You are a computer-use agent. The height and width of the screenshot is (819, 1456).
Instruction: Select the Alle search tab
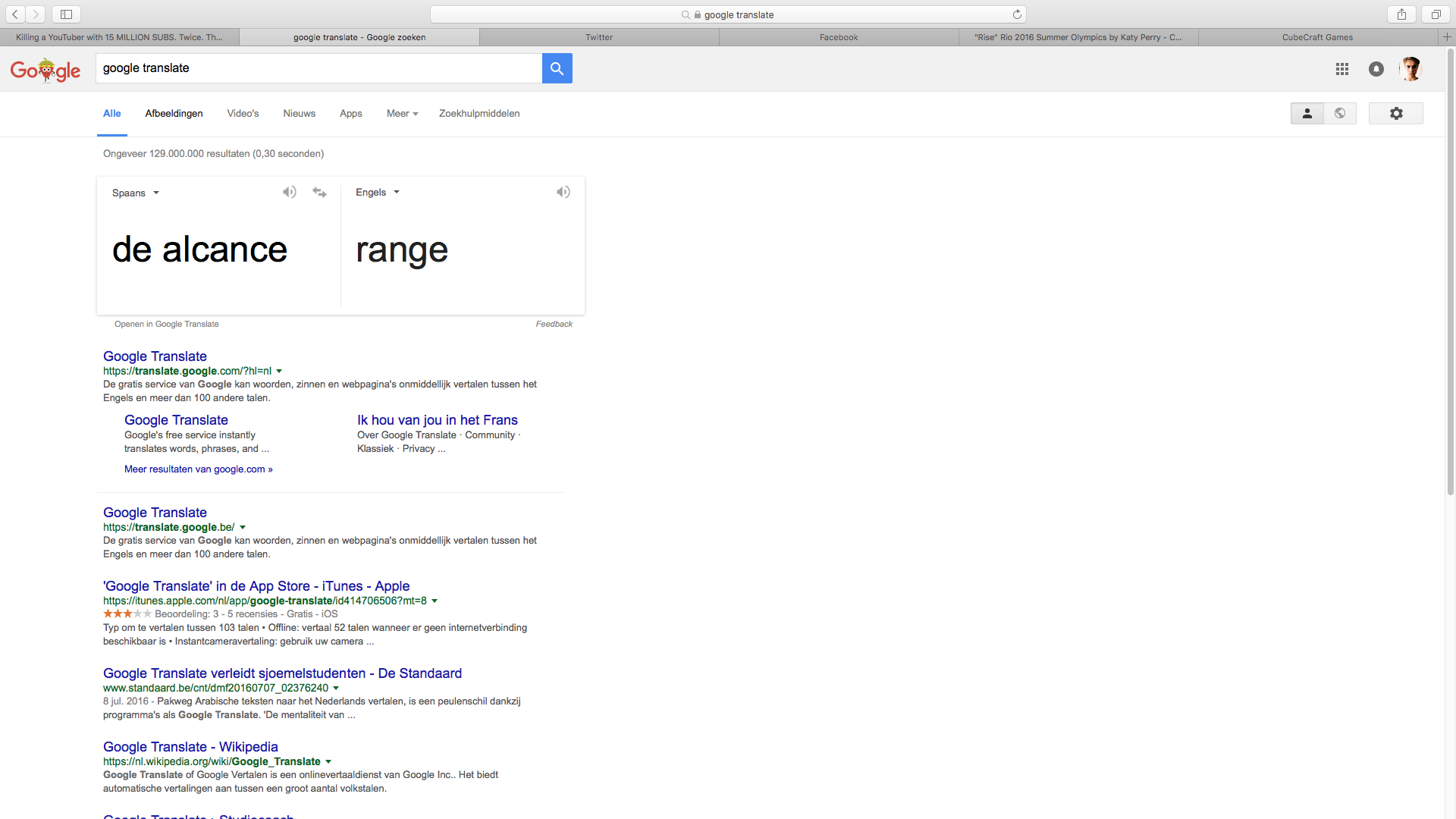point(112,114)
